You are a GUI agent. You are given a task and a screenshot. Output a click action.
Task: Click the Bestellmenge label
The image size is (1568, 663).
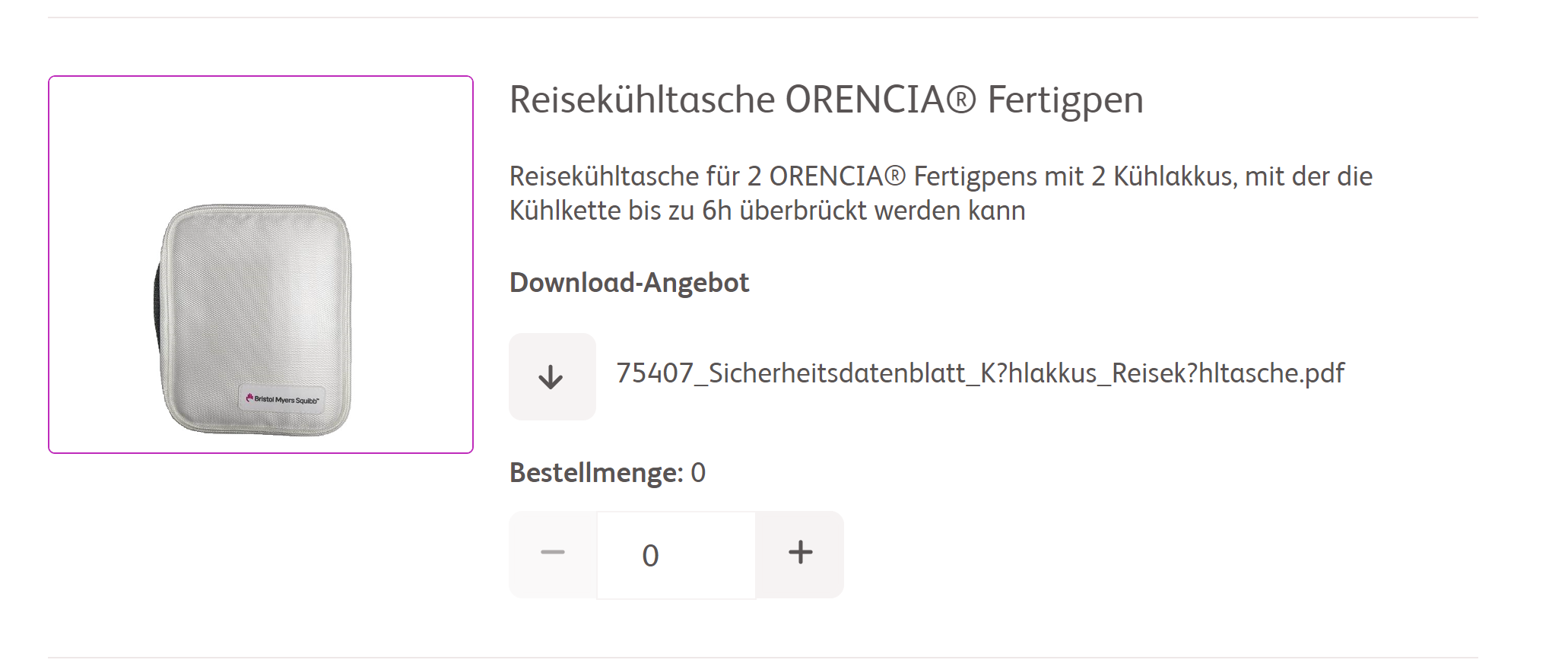(x=596, y=473)
